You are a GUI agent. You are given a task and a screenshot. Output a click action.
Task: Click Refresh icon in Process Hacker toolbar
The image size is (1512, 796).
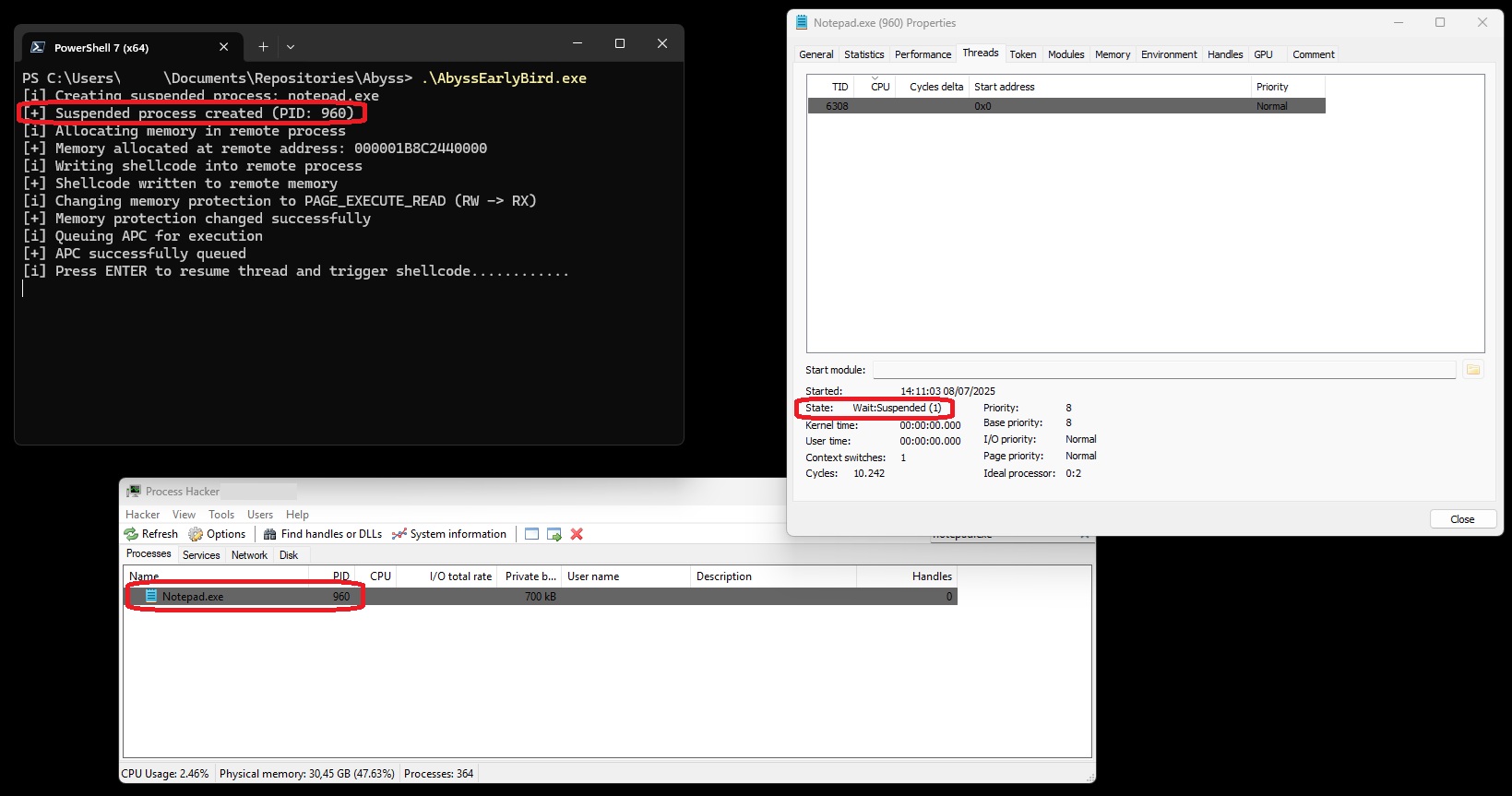[x=131, y=534]
